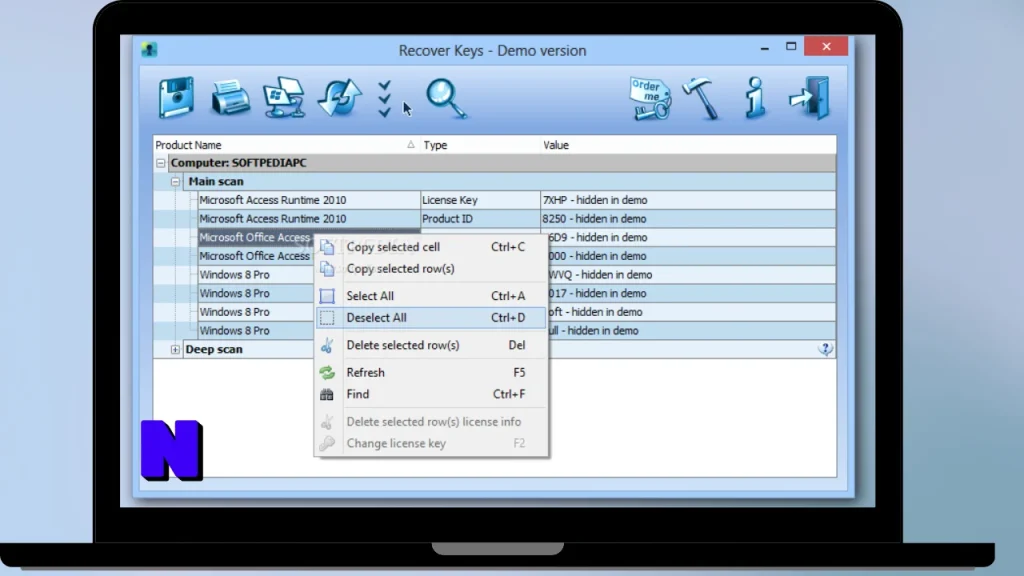This screenshot has width=1024, height=576.
Task: Expand the Deep scan tree group
Action: pyautogui.click(x=175, y=349)
